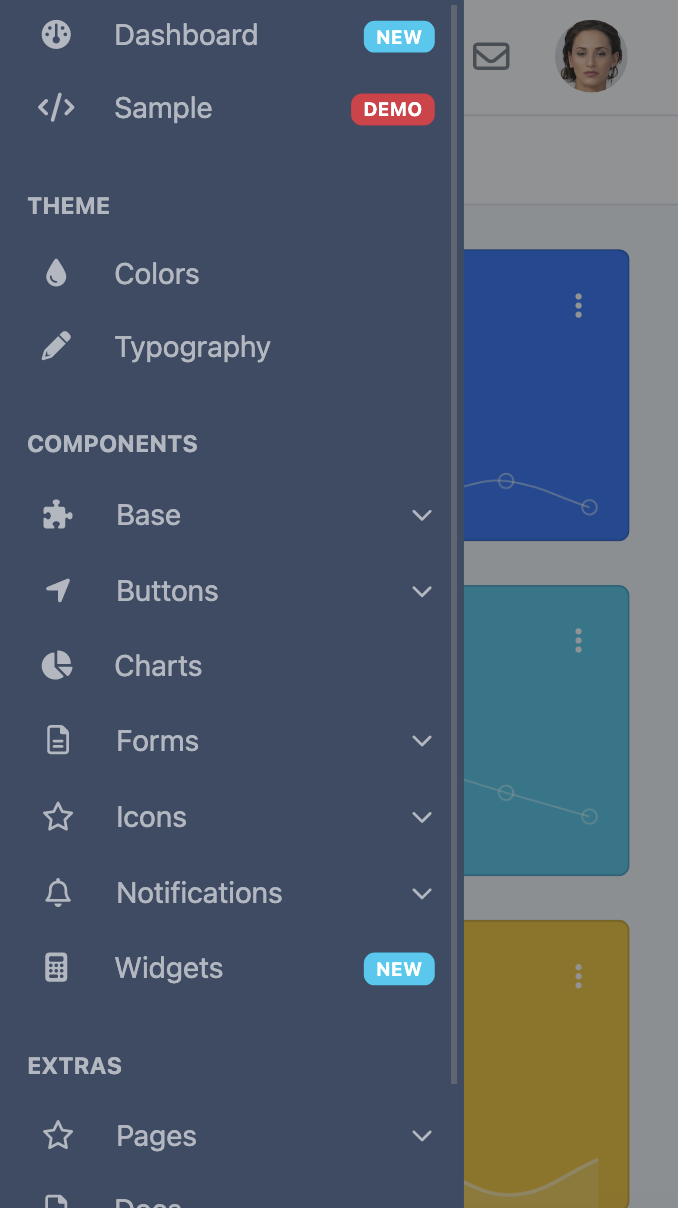Expand the Base components submenu
This screenshot has width=678, height=1208.
pyautogui.click(x=421, y=515)
